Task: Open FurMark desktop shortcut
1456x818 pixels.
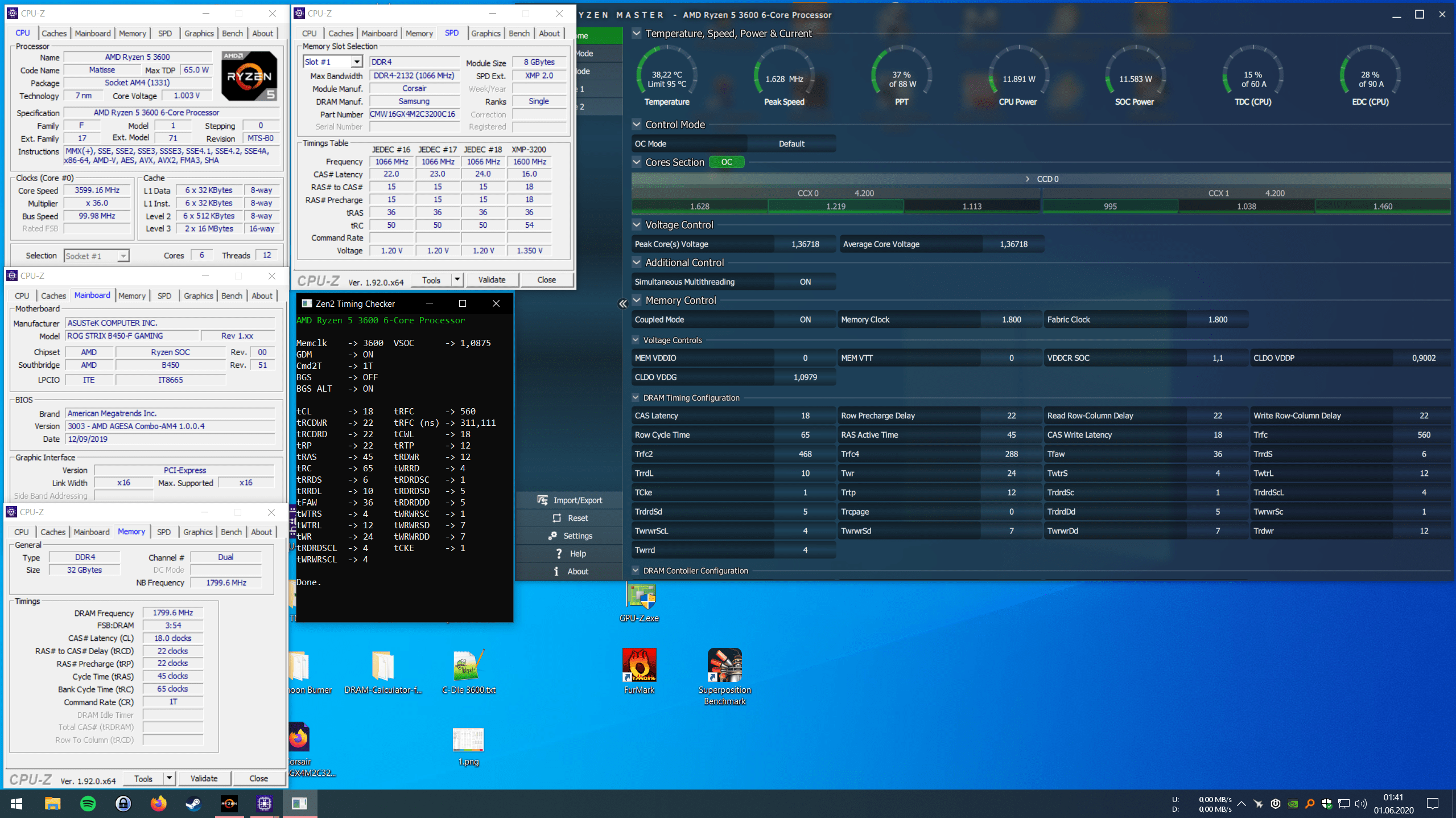Action: click(x=639, y=666)
